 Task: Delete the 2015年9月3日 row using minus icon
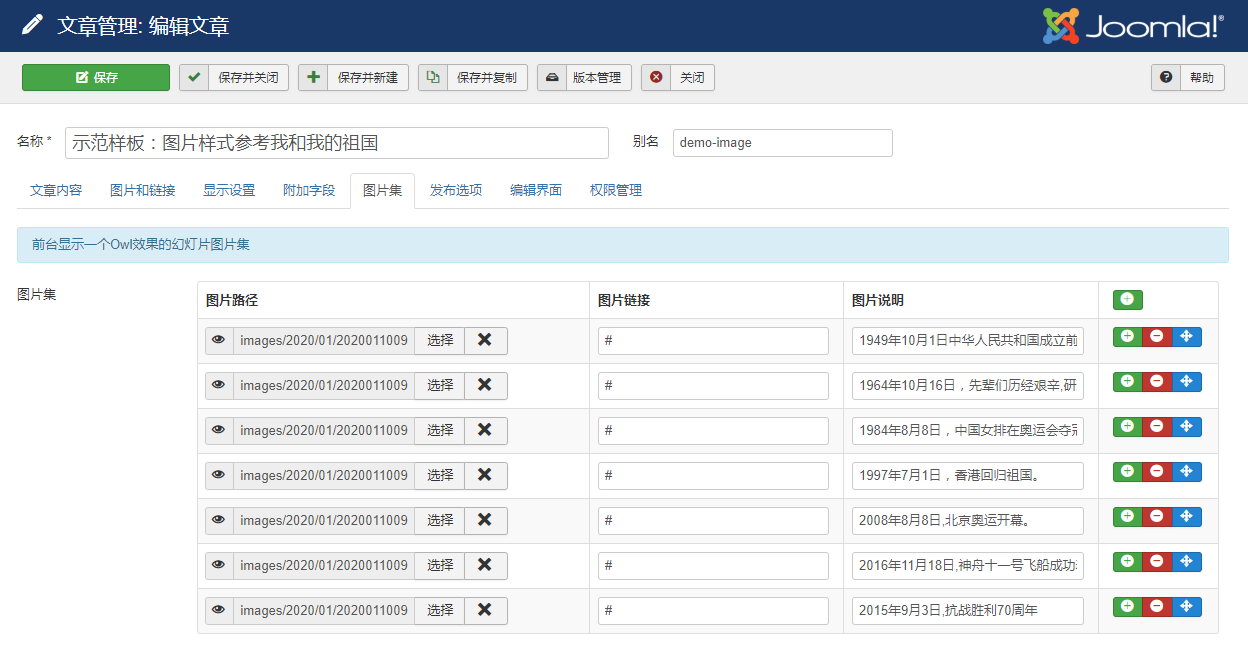(1157, 607)
